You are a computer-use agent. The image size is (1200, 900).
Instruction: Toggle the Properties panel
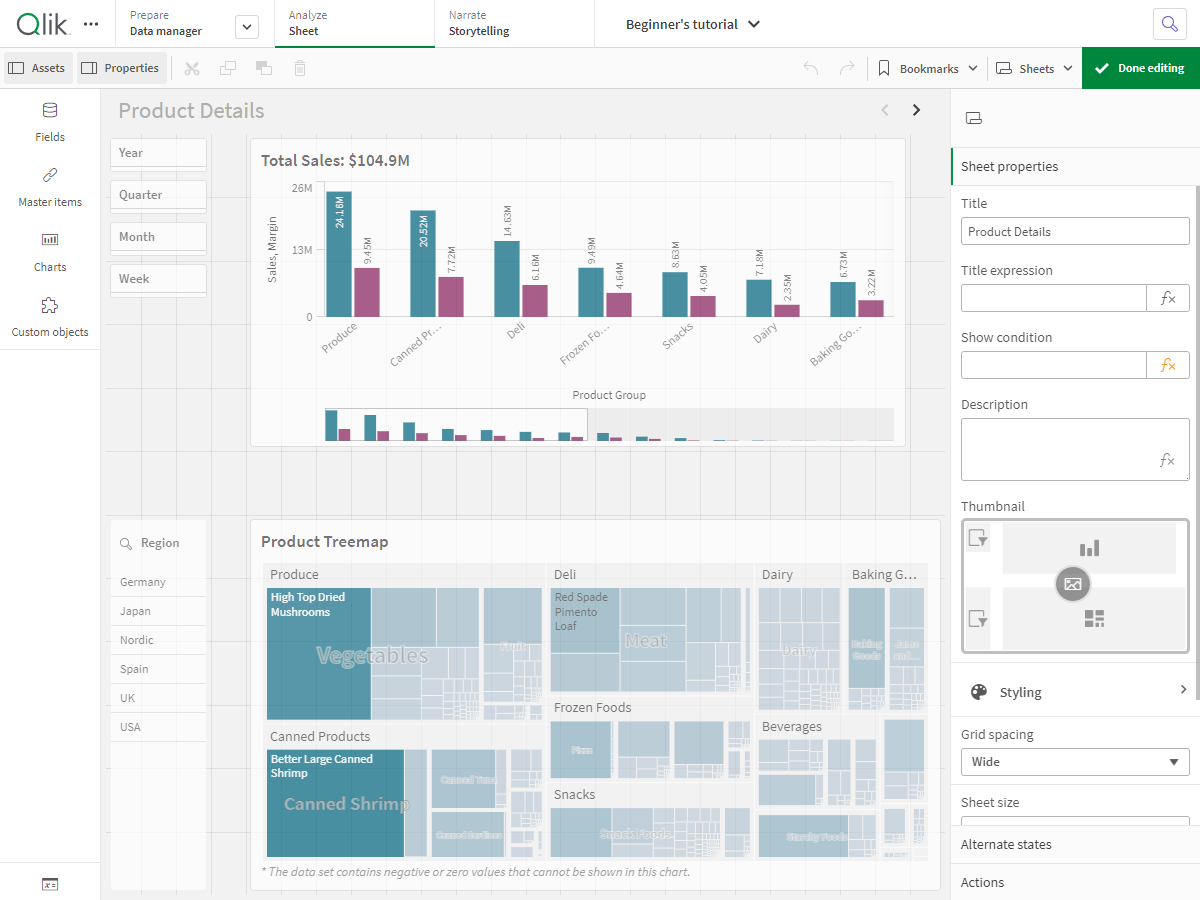pyautogui.click(x=120, y=68)
